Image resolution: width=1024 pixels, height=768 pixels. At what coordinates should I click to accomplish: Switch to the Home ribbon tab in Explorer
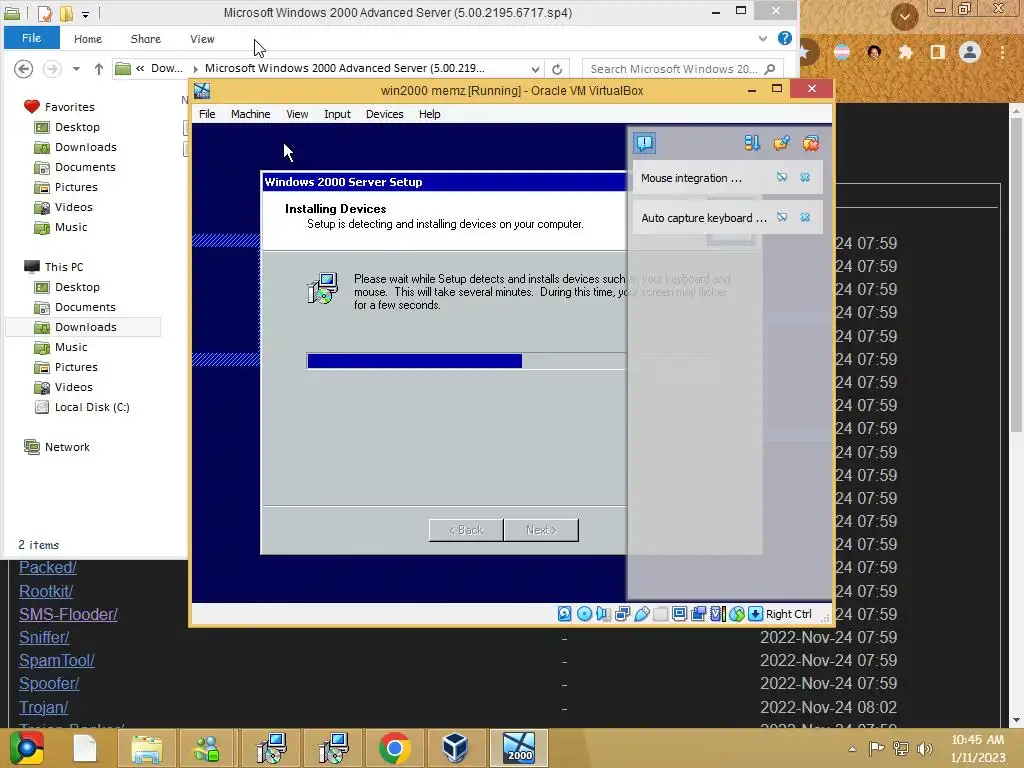(x=88, y=39)
